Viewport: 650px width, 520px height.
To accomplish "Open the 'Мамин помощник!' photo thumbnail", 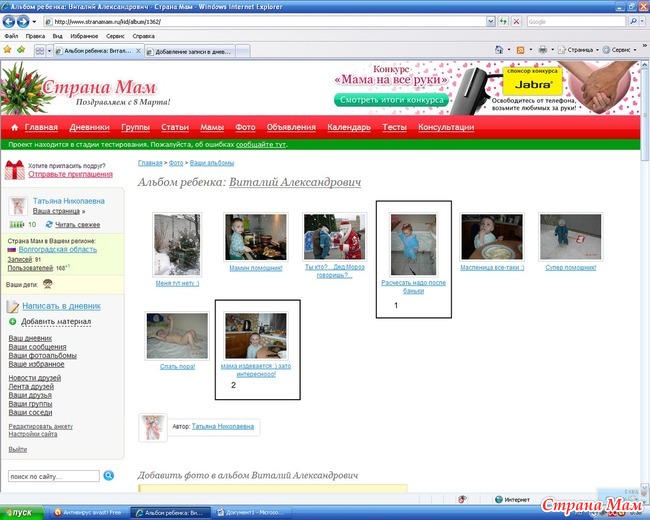I will [249, 239].
